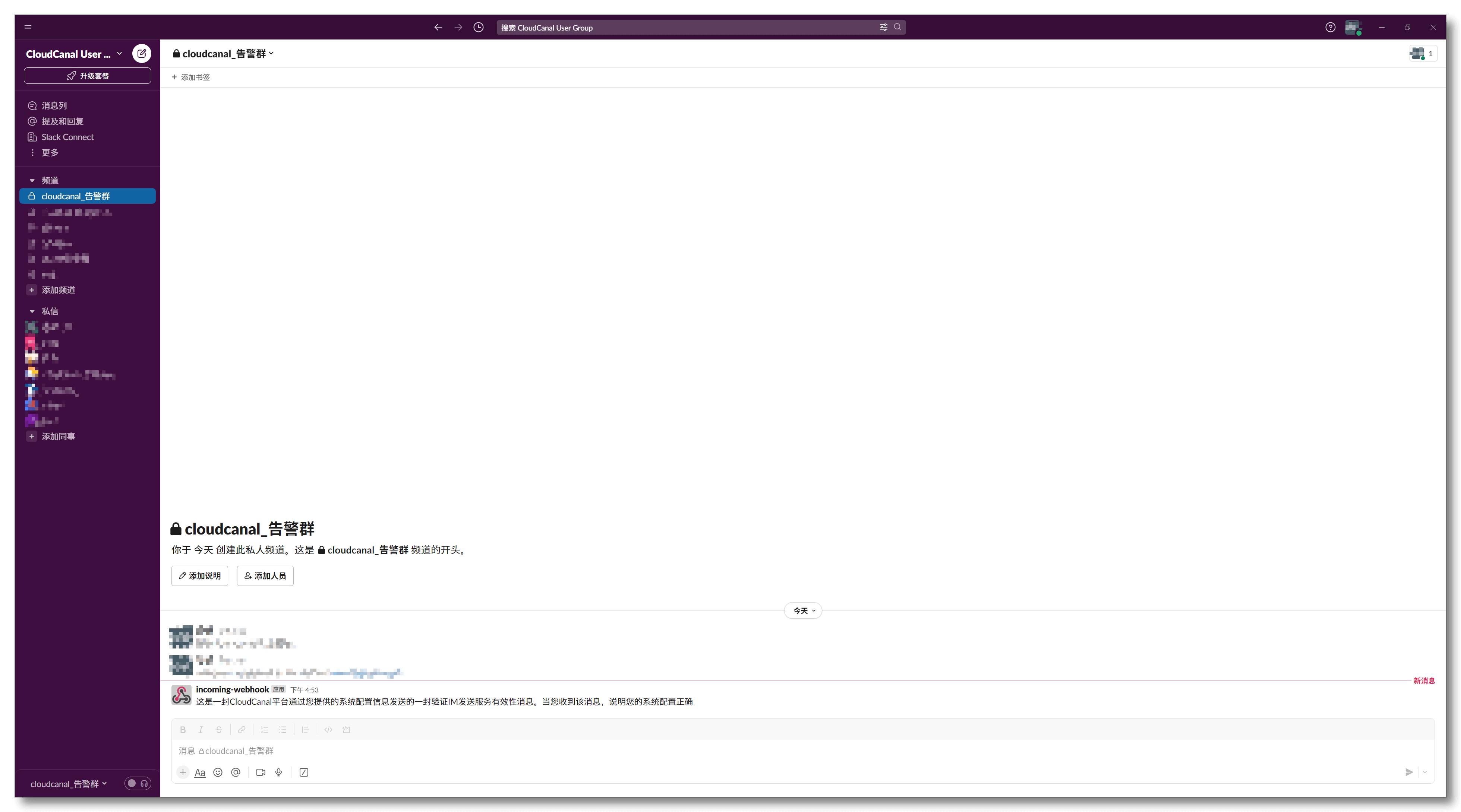The image size is (1461, 812).
Task: Open the user avatar in the title bar
Action: coord(1353,27)
